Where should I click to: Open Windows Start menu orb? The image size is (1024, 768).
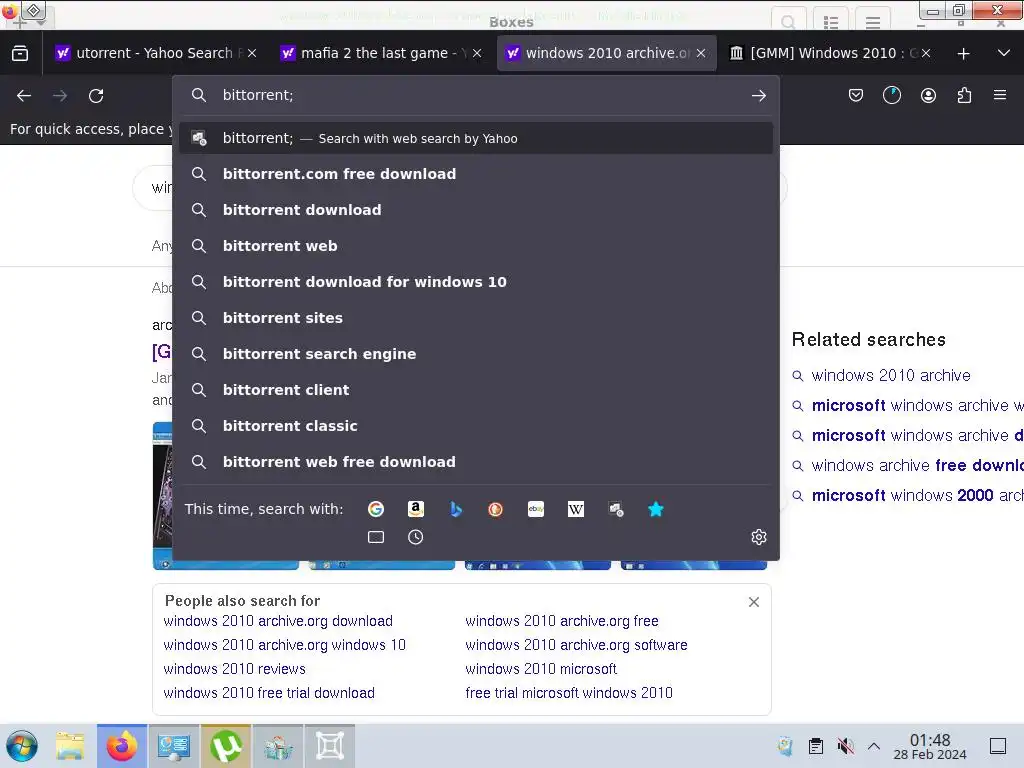tap(22, 746)
